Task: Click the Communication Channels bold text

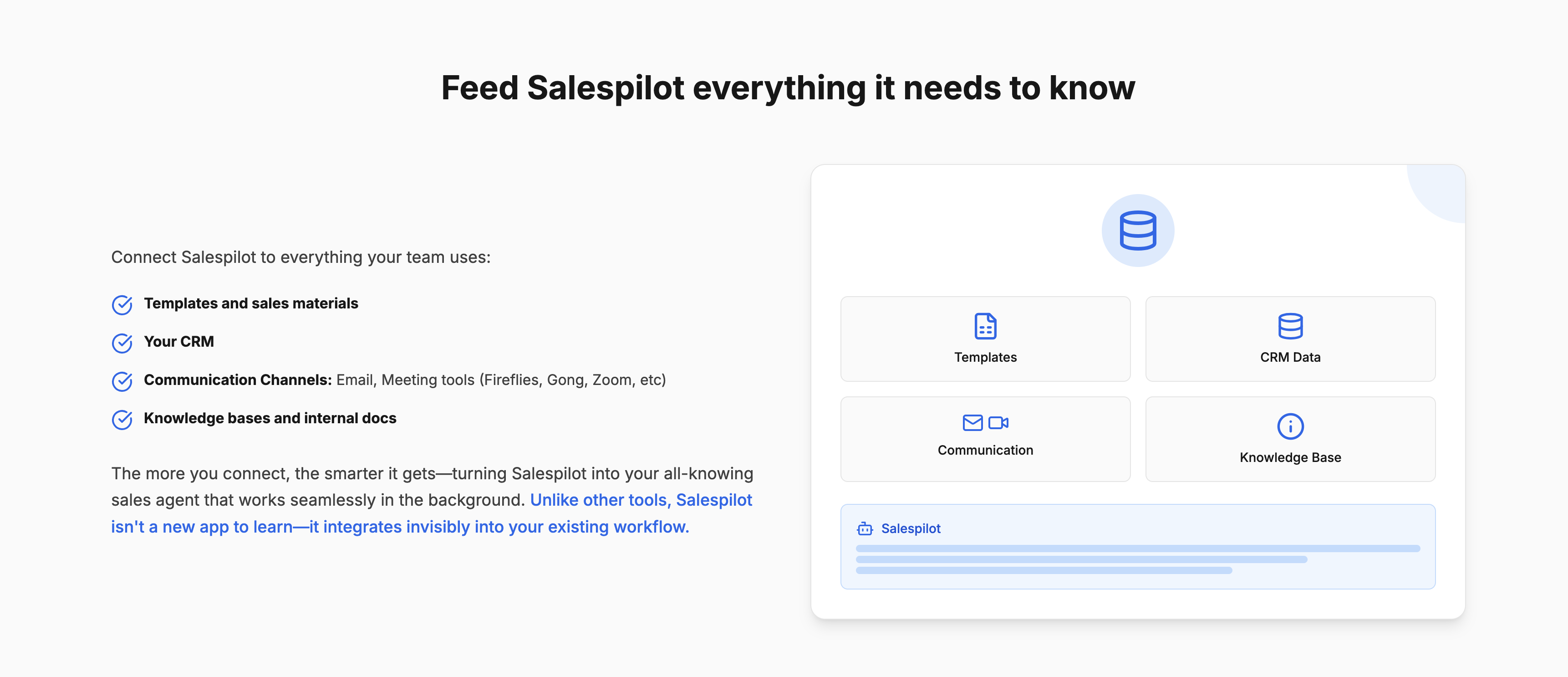Action: [237, 380]
